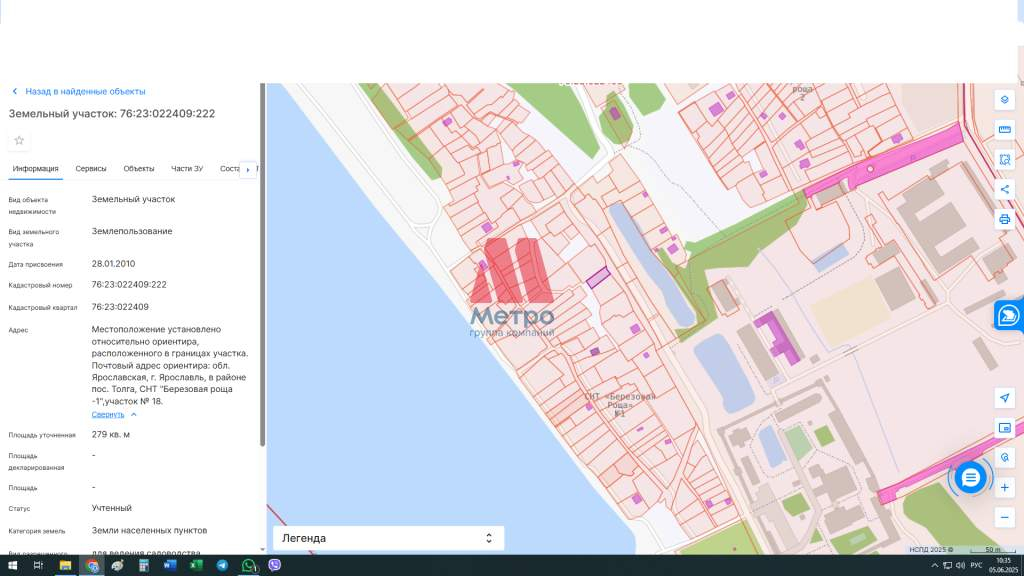Click the cadastral number value 76:23:022409:222

[129, 285]
